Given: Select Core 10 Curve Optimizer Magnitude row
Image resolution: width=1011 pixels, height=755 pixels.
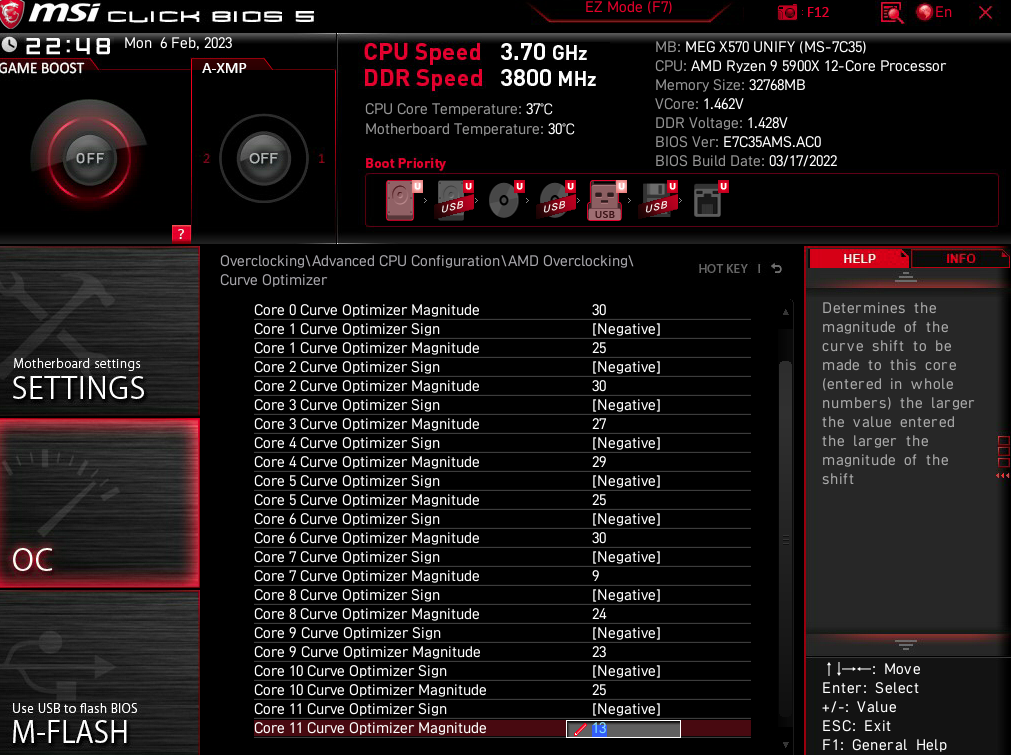Looking at the screenshot, I should point(502,691).
